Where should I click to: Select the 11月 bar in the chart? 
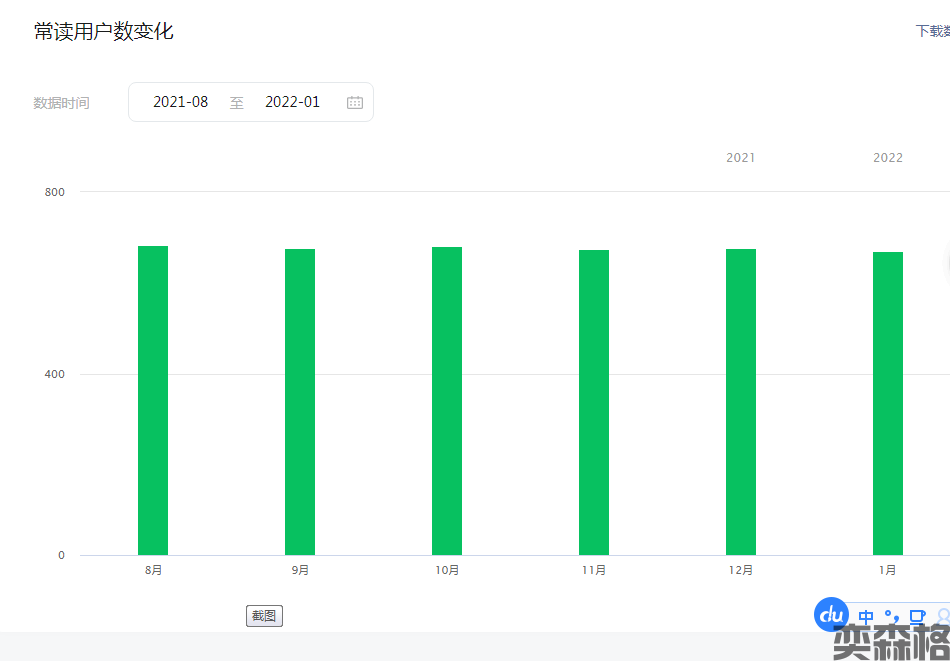click(594, 402)
